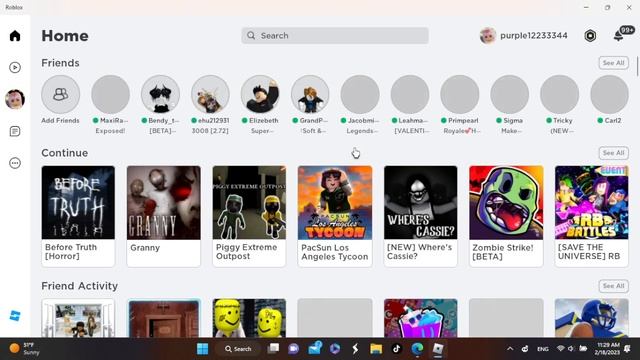
Task: Open friend Tricky avatar
Action: [560, 94]
